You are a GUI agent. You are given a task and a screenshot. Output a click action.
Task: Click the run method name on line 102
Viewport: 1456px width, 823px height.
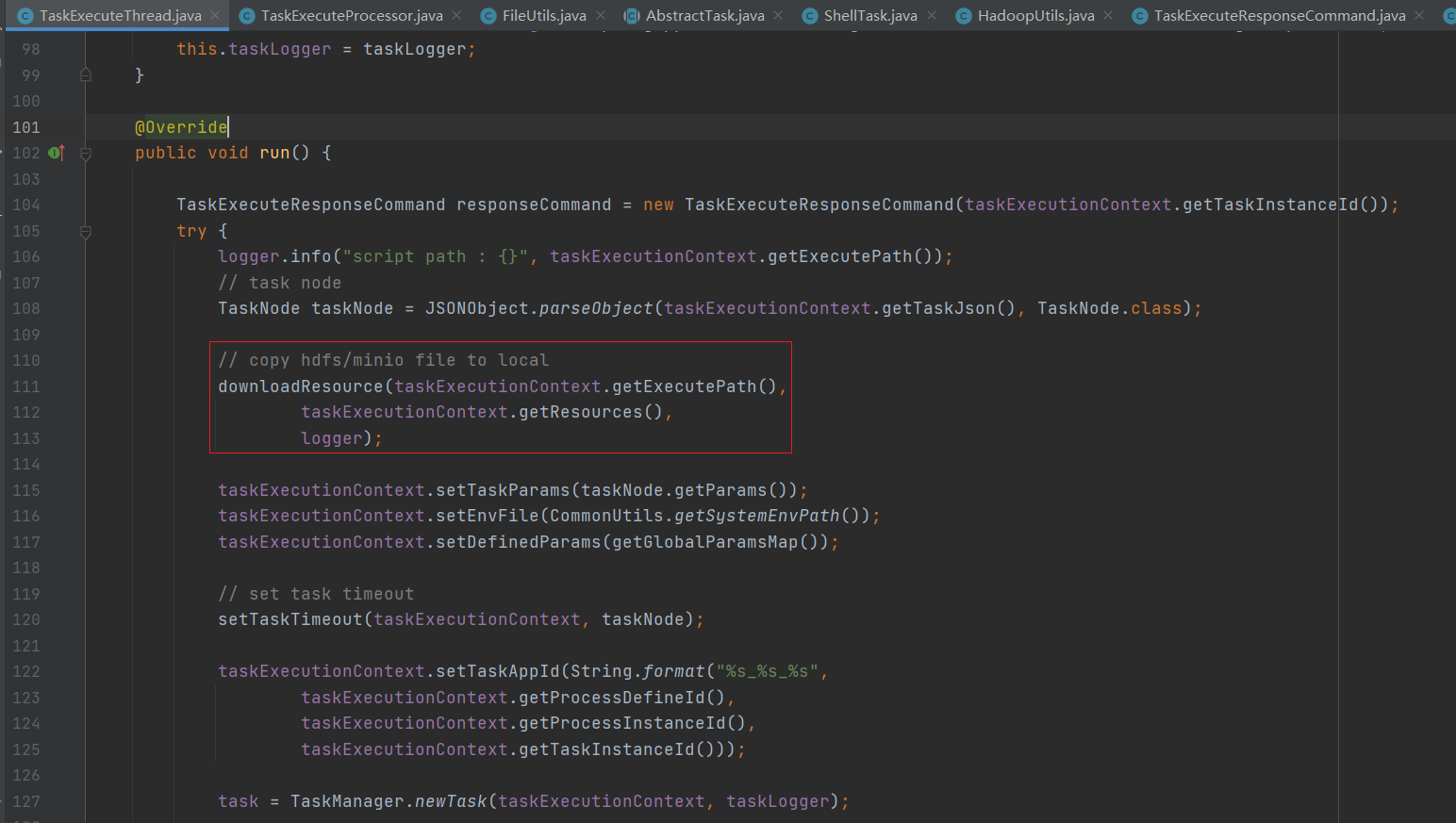[x=274, y=153]
